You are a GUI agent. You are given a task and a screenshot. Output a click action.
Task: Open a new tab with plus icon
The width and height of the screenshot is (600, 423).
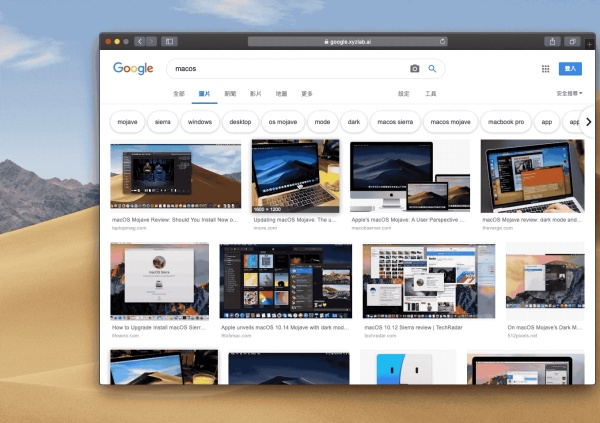[x=589, y=44]
